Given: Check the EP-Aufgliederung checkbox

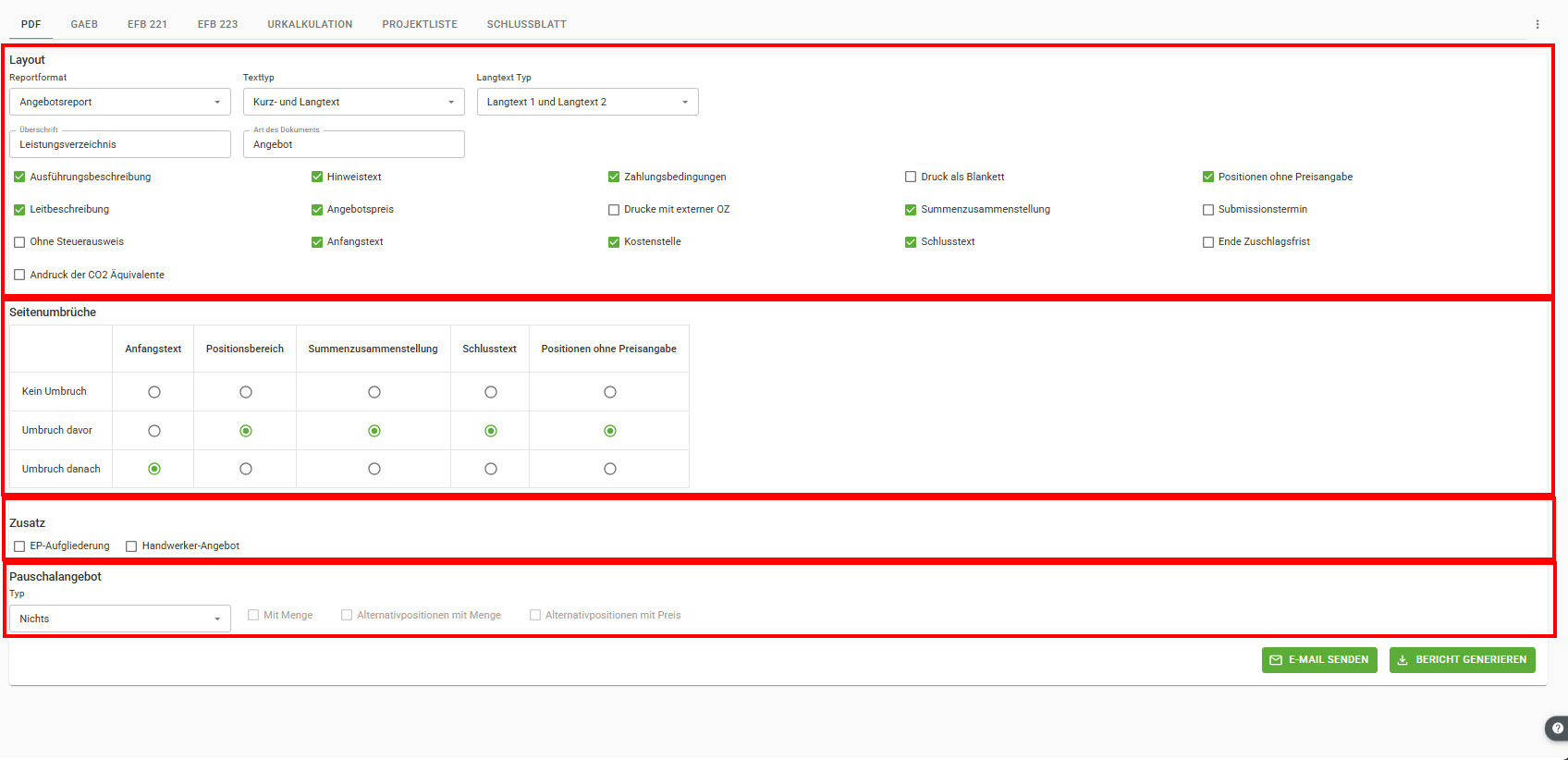Looking at the screenshot, I should tap(19, 546).
